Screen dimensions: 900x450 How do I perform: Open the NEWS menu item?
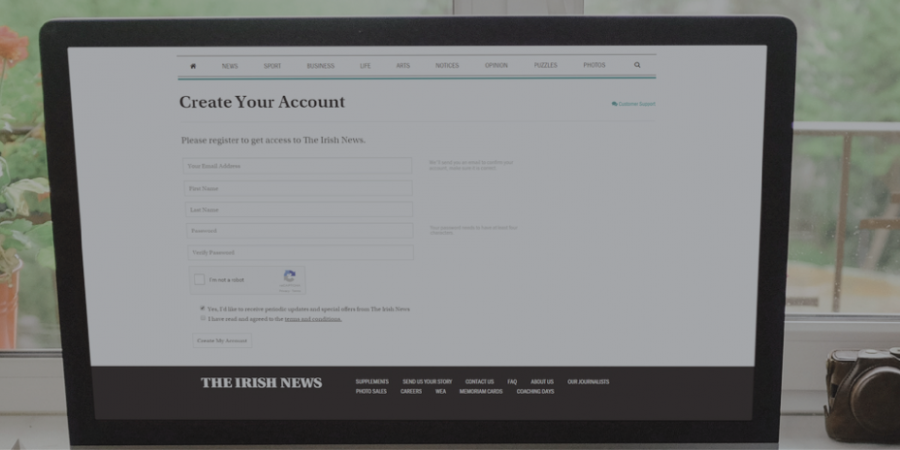click(x=230, y=66)
